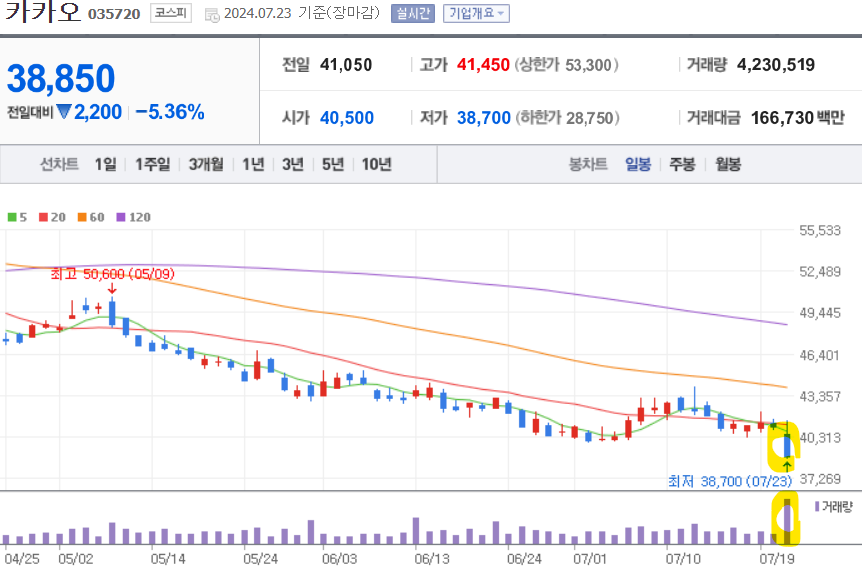Click the 2024.07.23 기준(장마감) date text

click(x=302, y=13)
